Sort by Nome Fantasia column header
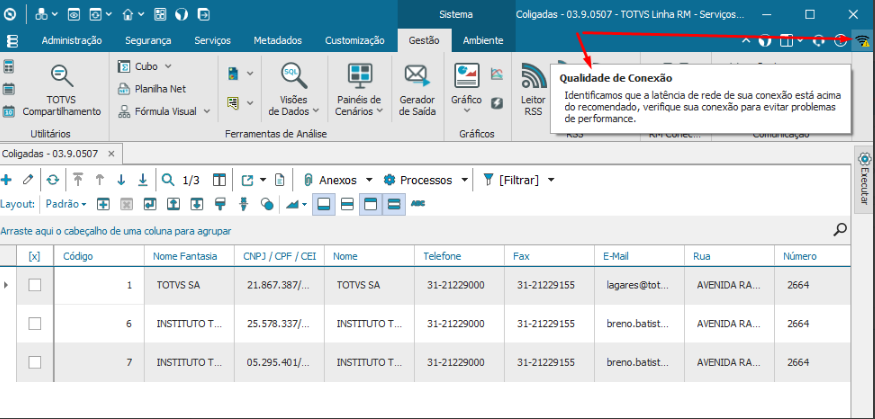Viewport: 875px width, 419px height. (189, 256)
